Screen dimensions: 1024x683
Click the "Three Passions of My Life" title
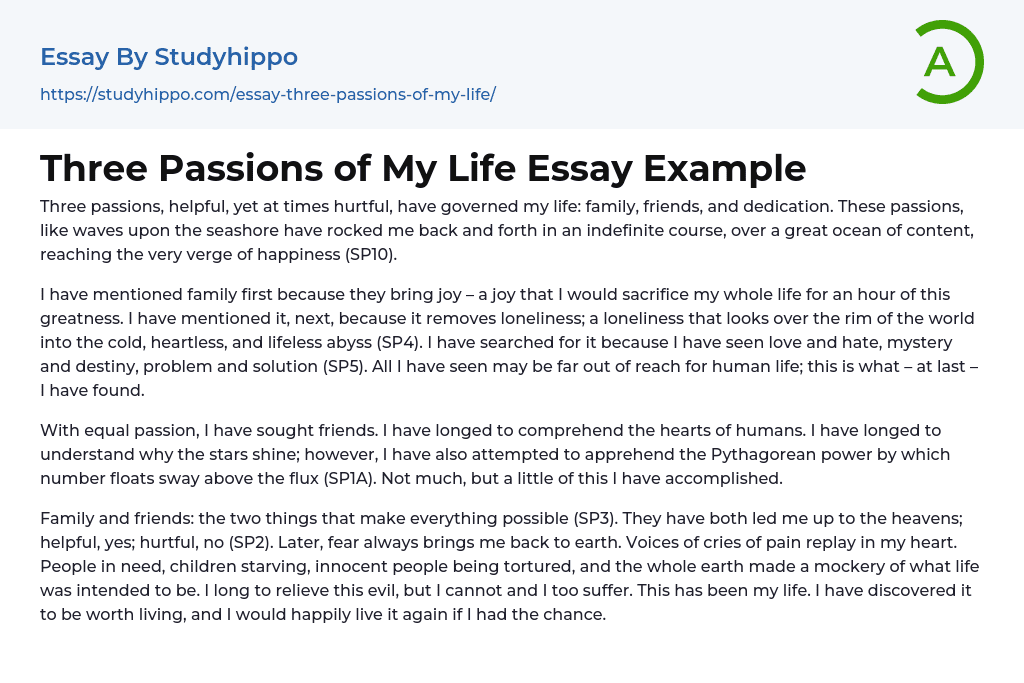pyautogui.click(x=423, y=168)
